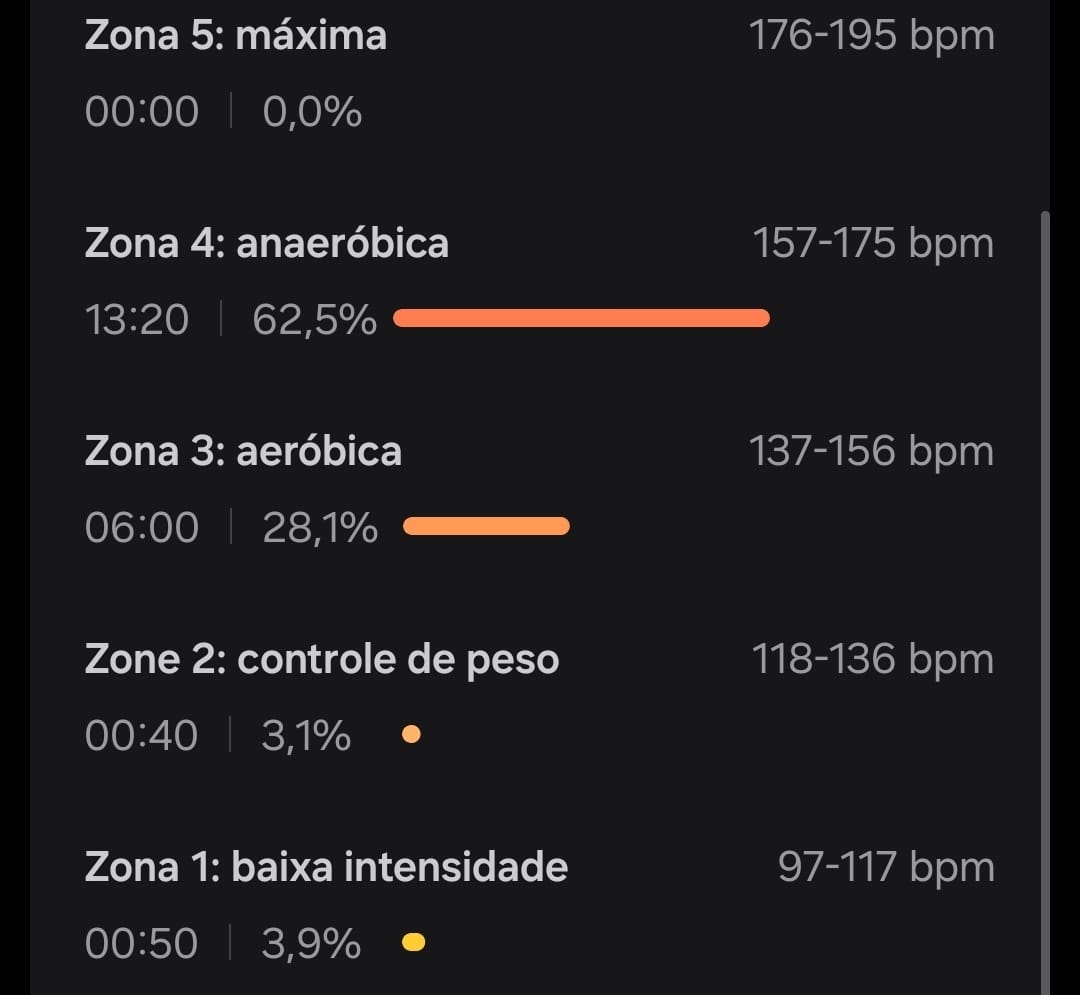Click the 06:00 duration in Zona 3
Screen dimensions: 1080x995
tap(142, 528)
